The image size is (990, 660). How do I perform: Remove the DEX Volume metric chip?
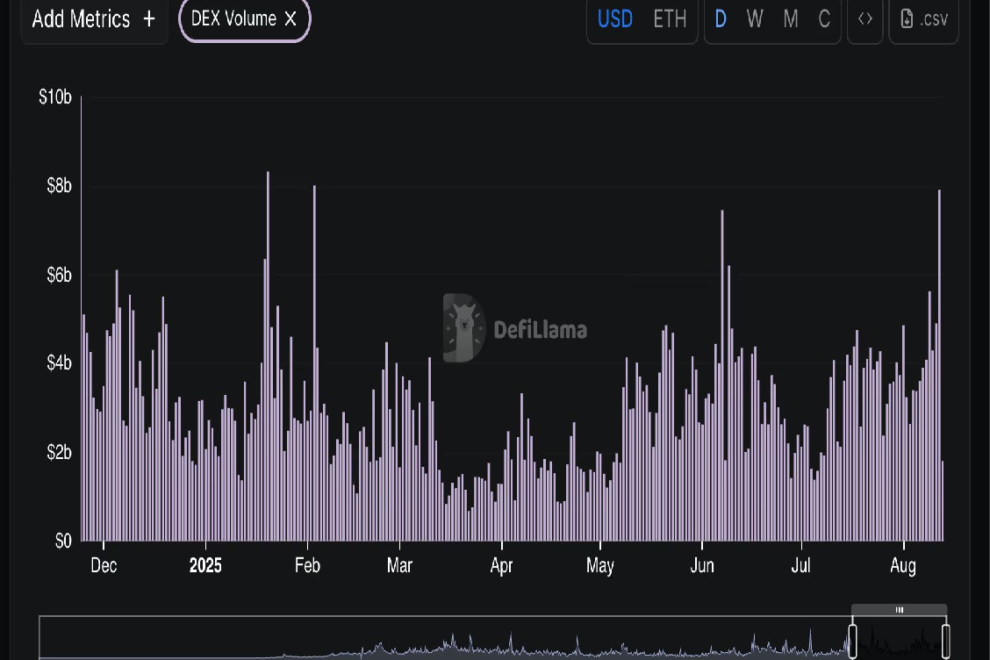[290, 19]
